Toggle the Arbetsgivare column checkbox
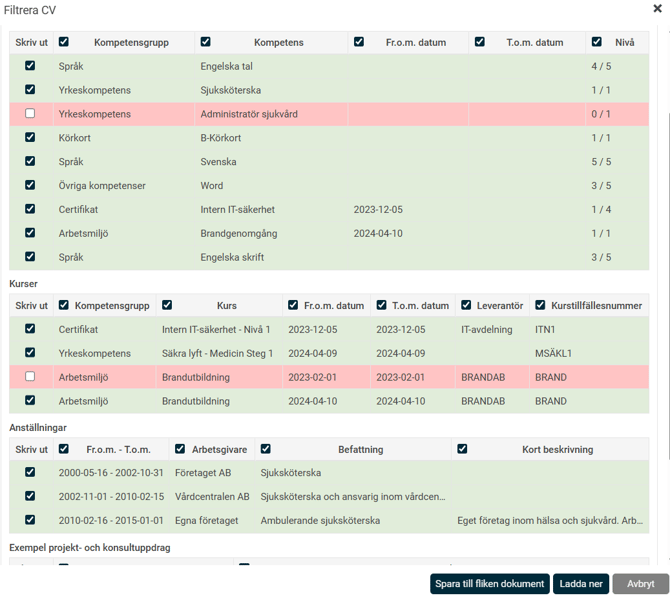 [180, 449]
